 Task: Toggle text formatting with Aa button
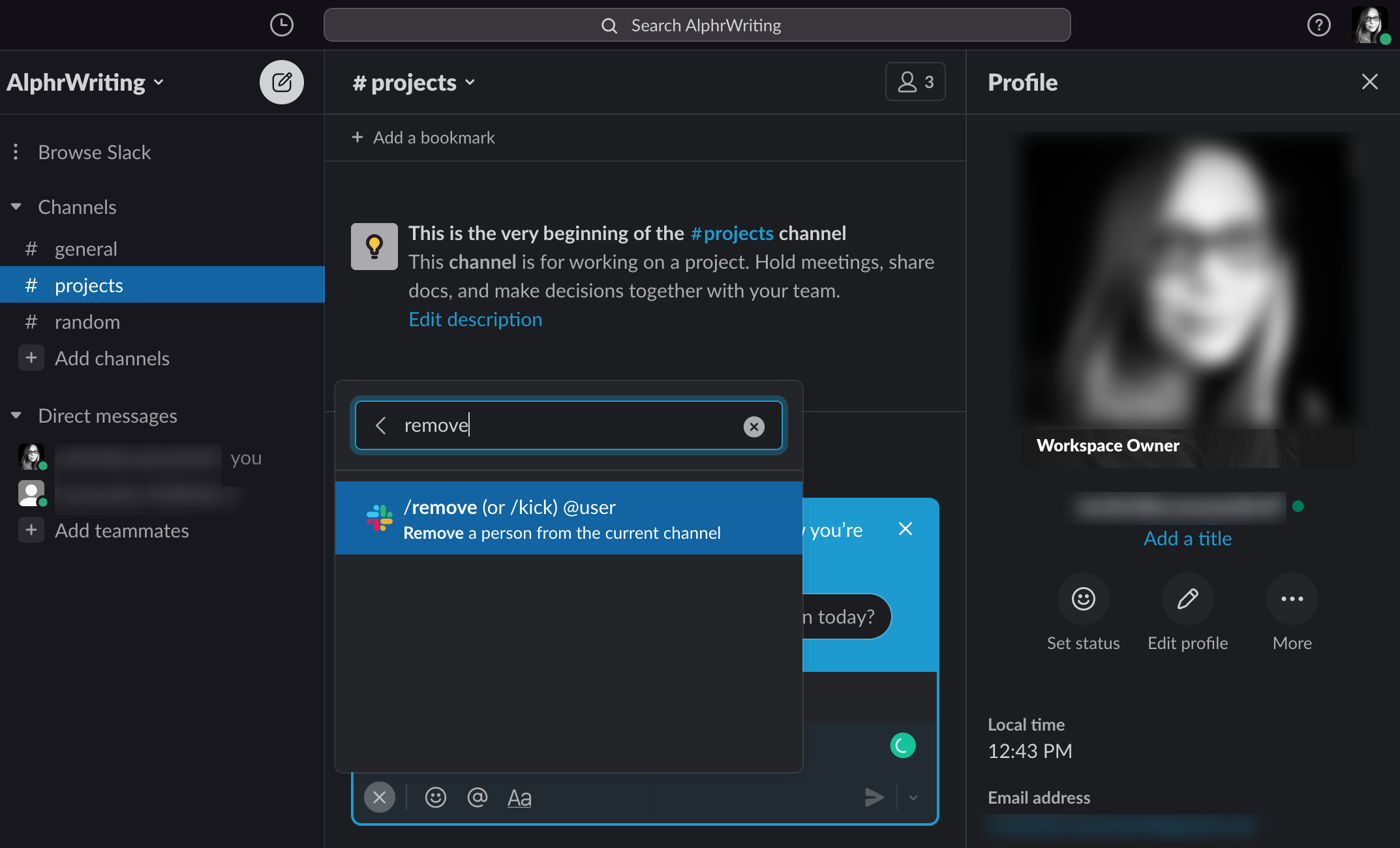pyautogui.click(x=519, y=797)
